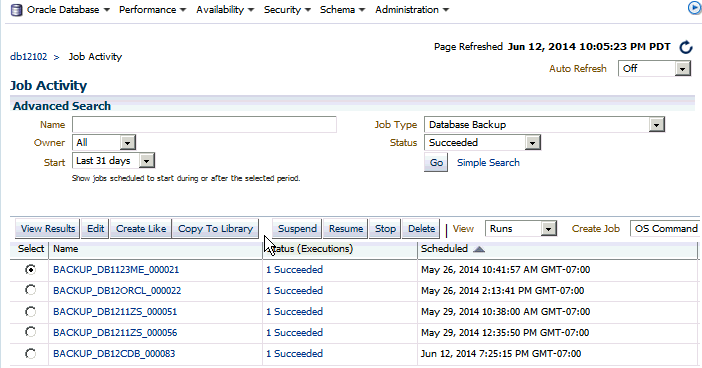The height and width of the screenshot is (368, 702).
Task: Open the Start period dropdown
Action: (x=113, y=160)
